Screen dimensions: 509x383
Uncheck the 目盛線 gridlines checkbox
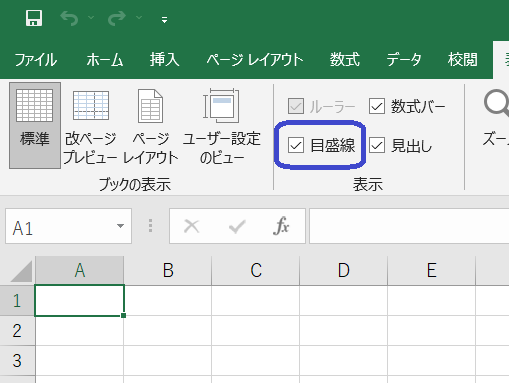296,145
